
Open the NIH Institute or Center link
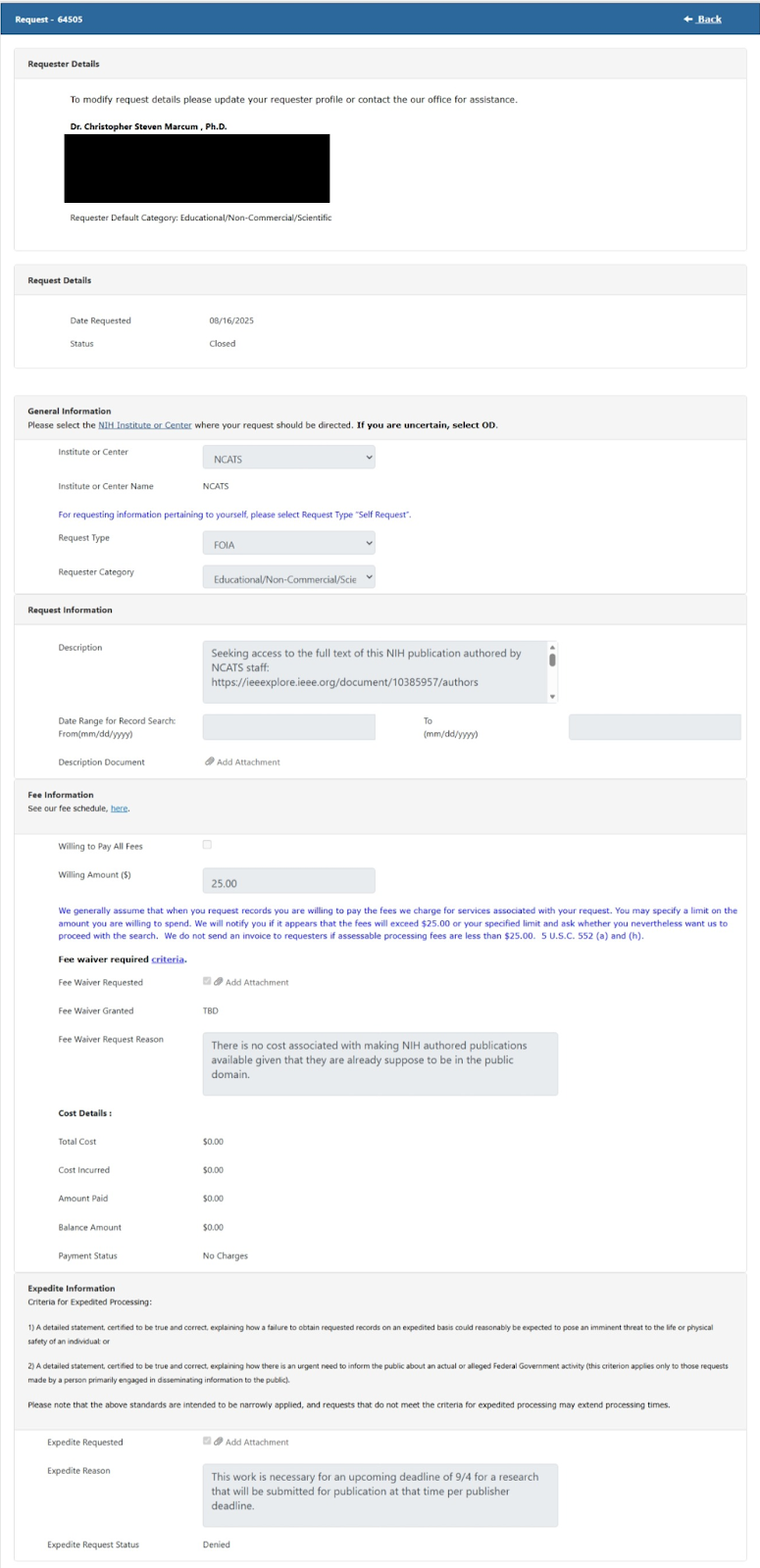coord(144,425)
